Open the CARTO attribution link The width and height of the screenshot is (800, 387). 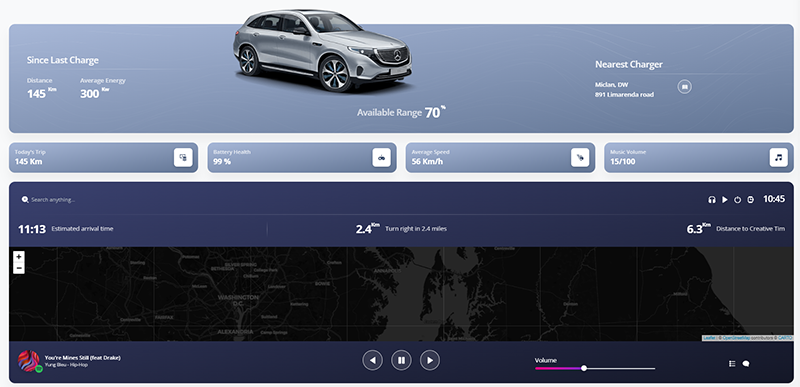tap(785, 338)
